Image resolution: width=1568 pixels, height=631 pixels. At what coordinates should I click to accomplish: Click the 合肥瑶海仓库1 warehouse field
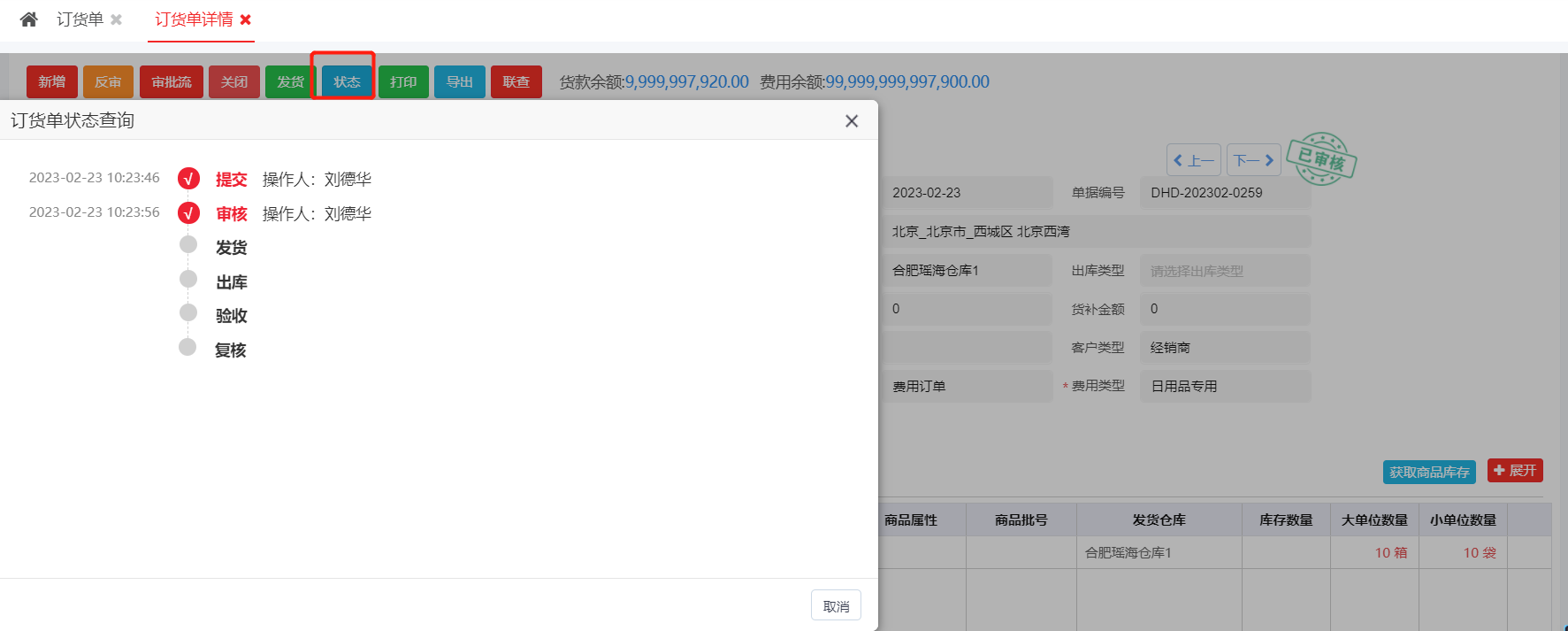point(967,270)
